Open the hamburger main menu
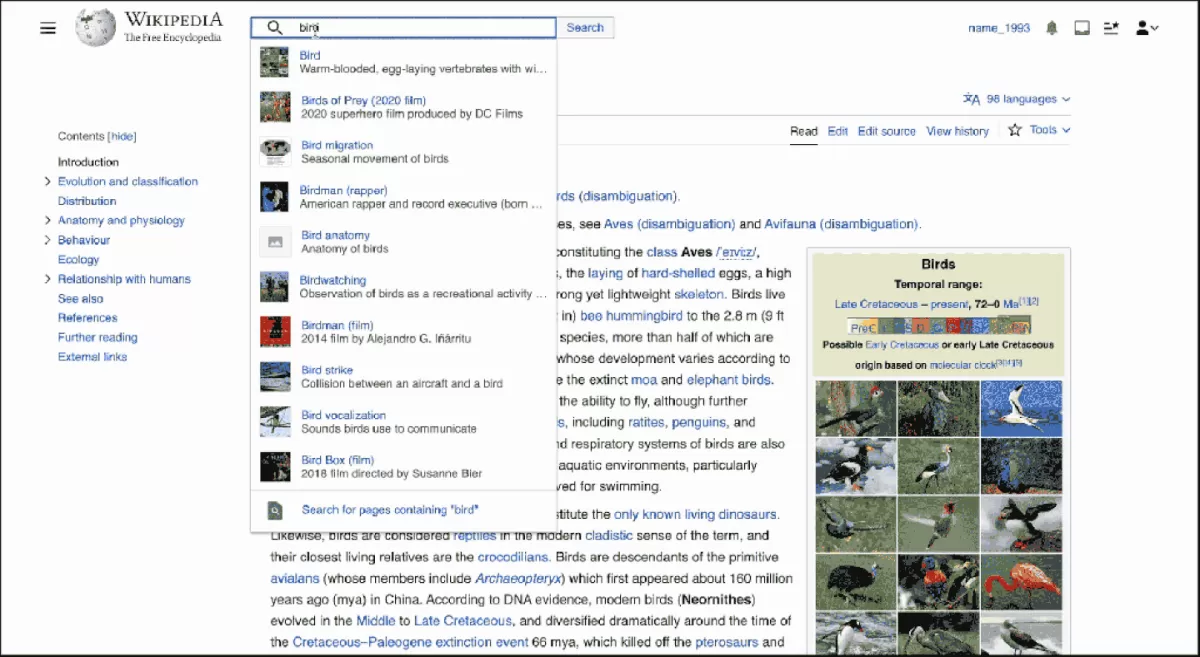Viewport: 1200px width, 657px height. [x=47, y=28]
